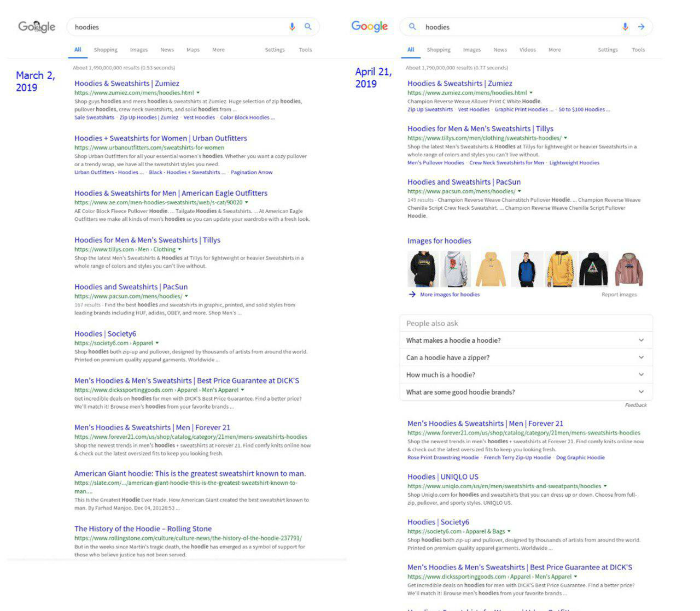Click the blue magnifier icon in March search bar
Screen dimensions: 700x611
(308, 27)
